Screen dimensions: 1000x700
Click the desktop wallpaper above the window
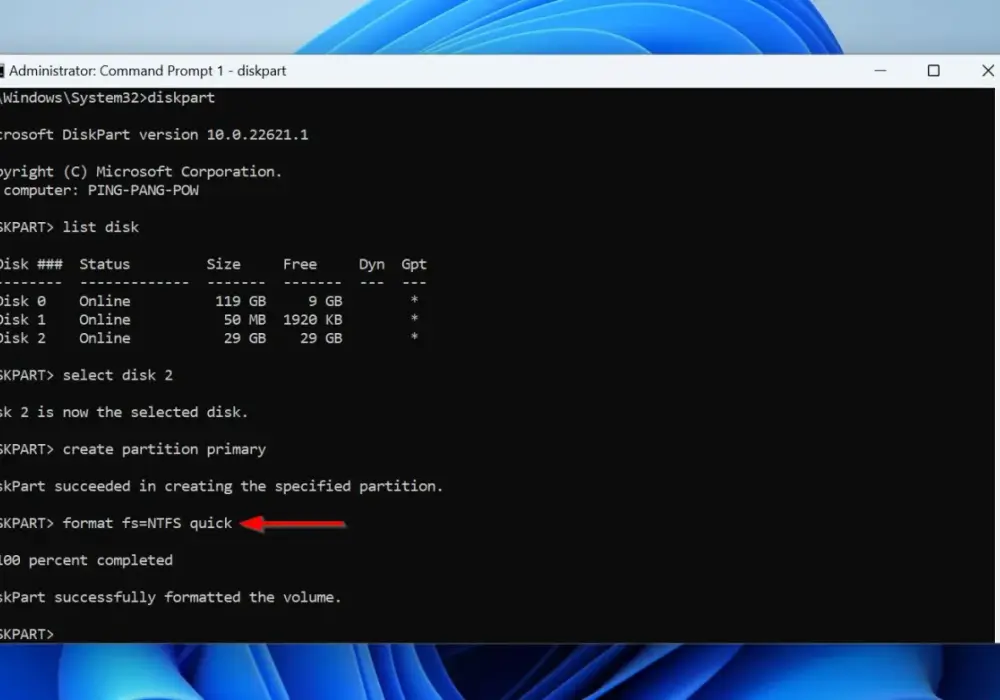500,27
